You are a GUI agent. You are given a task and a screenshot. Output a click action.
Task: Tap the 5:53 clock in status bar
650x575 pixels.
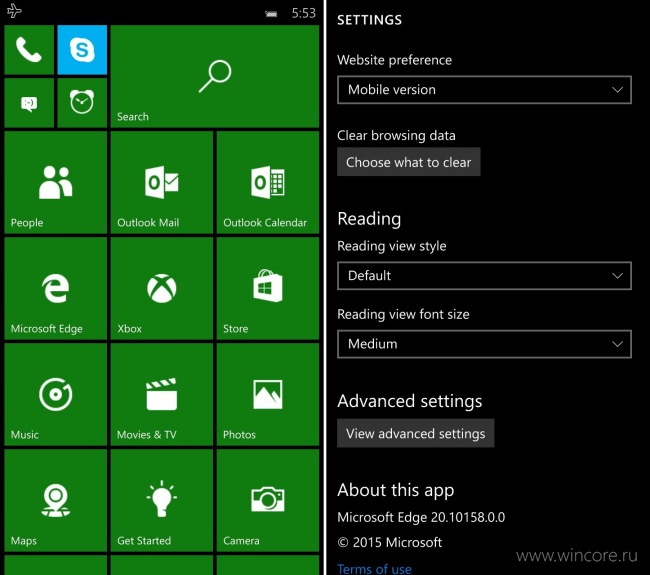[303, 13]
